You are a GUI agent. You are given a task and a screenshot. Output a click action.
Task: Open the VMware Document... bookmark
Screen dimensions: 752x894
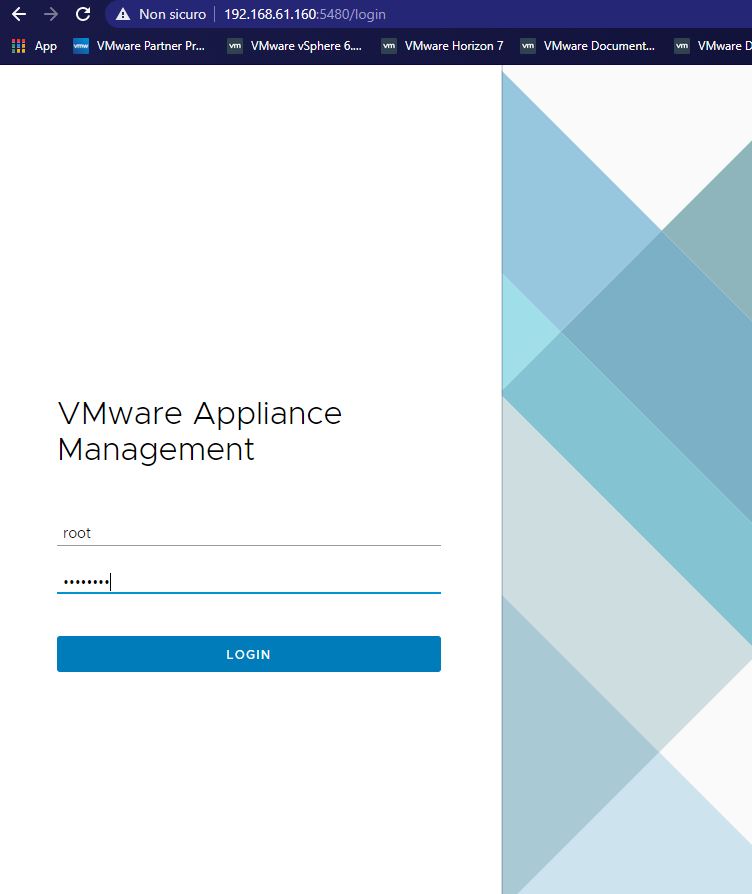[x=588, y=46]
